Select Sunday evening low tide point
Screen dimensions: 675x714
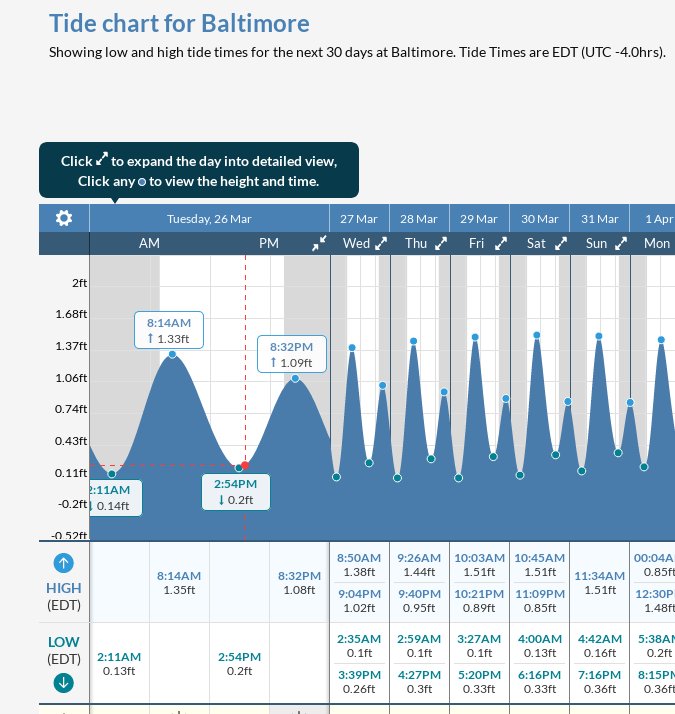[618, 453]
